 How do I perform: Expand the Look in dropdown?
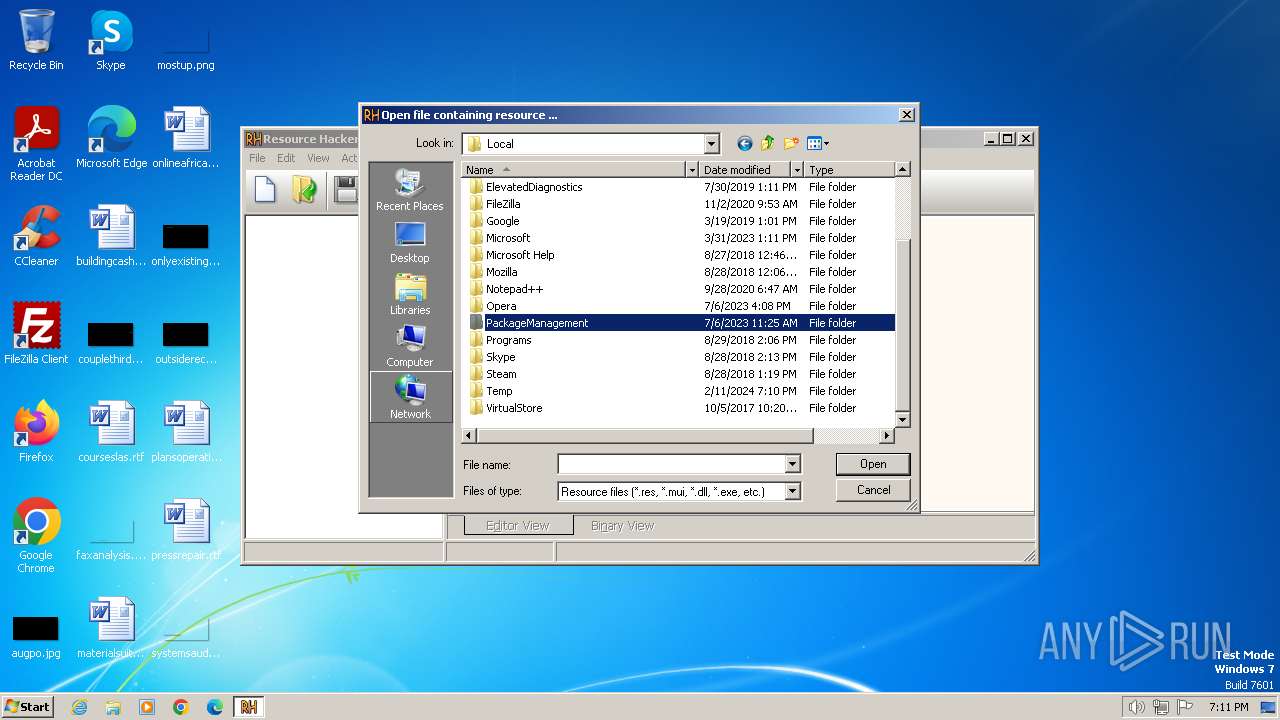coord(711,144)
